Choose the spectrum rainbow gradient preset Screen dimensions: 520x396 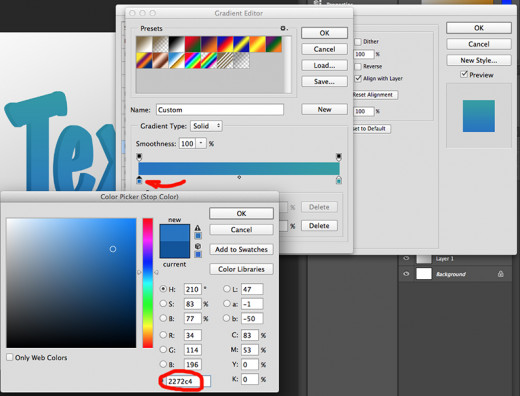click(193, 61)
